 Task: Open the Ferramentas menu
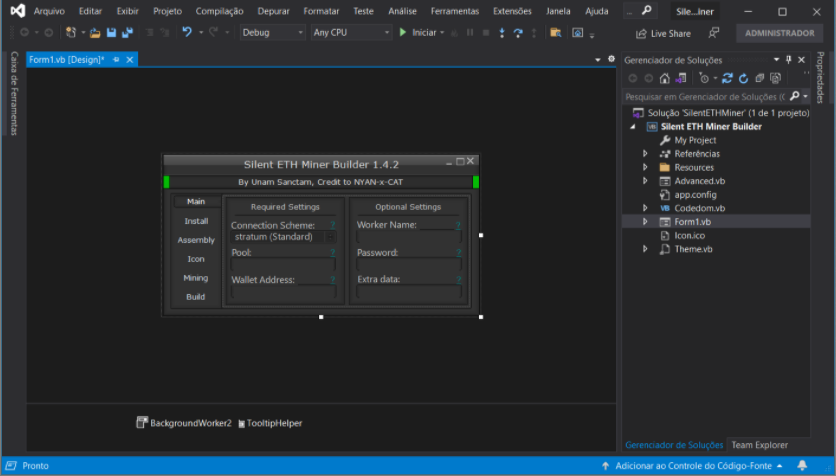pyautogui.click(x=455, y=11)
